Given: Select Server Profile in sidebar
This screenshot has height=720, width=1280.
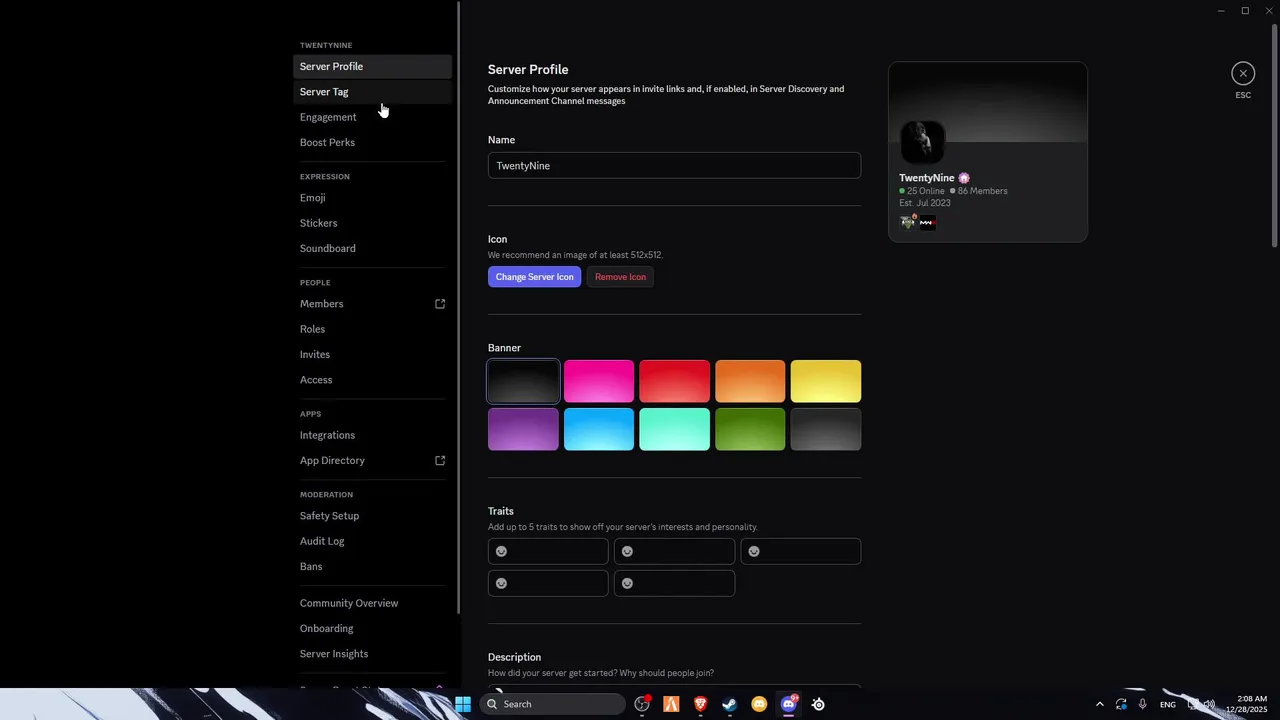Looking at the screenshot, I should pos(373,66).
